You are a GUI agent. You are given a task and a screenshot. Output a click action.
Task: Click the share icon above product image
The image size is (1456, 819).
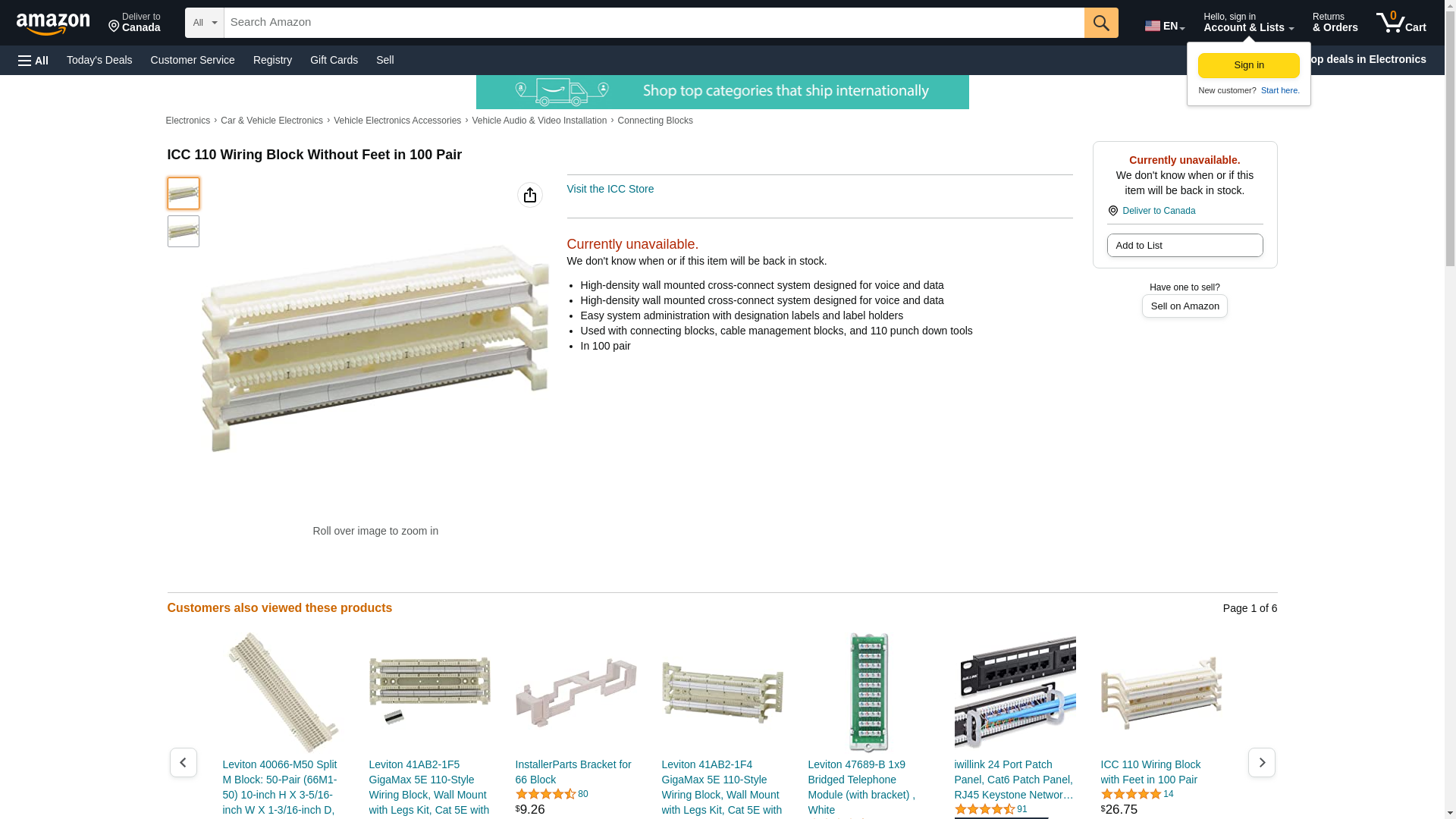[530, 195]
